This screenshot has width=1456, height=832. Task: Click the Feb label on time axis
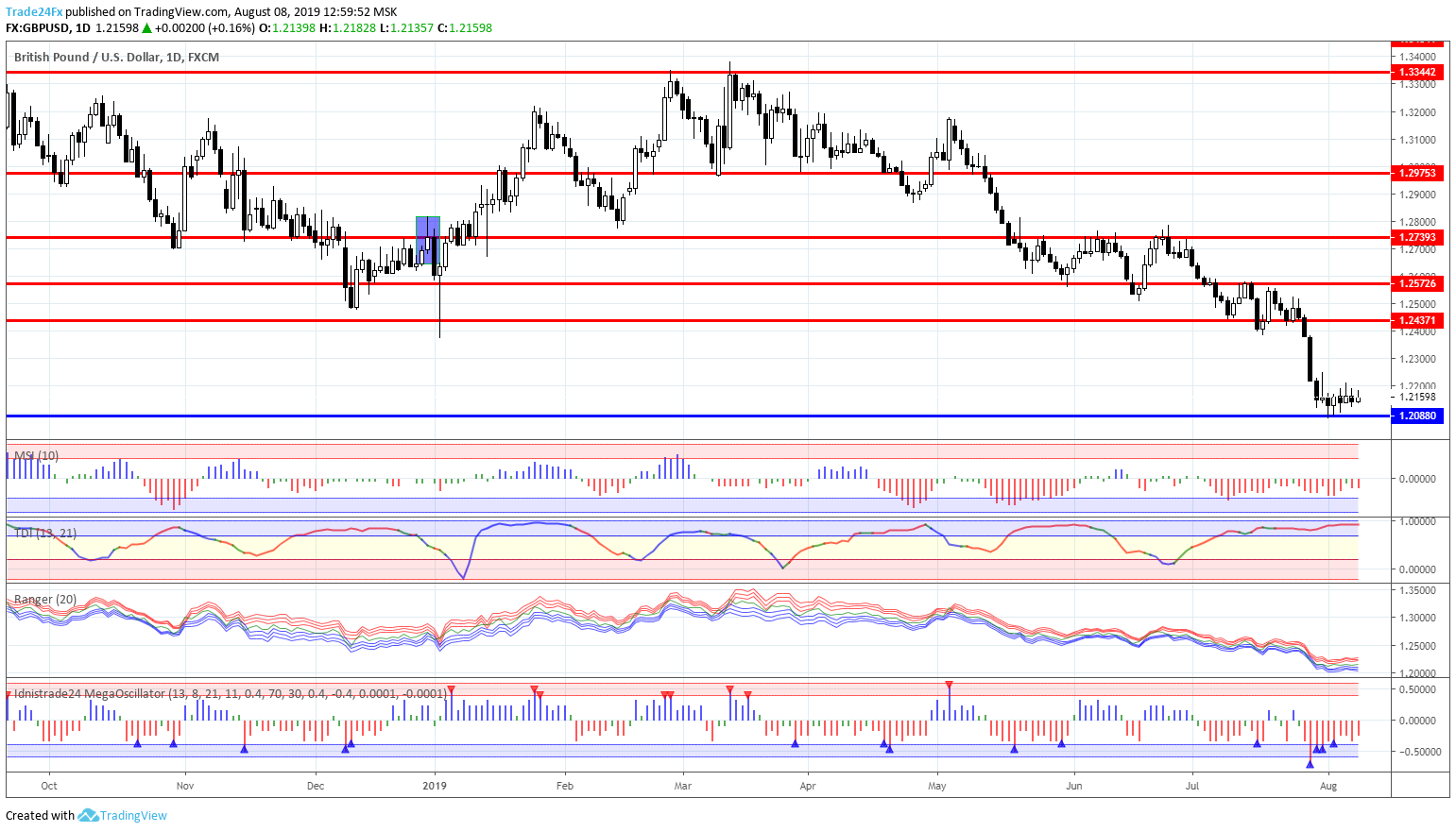click(564, 786)
